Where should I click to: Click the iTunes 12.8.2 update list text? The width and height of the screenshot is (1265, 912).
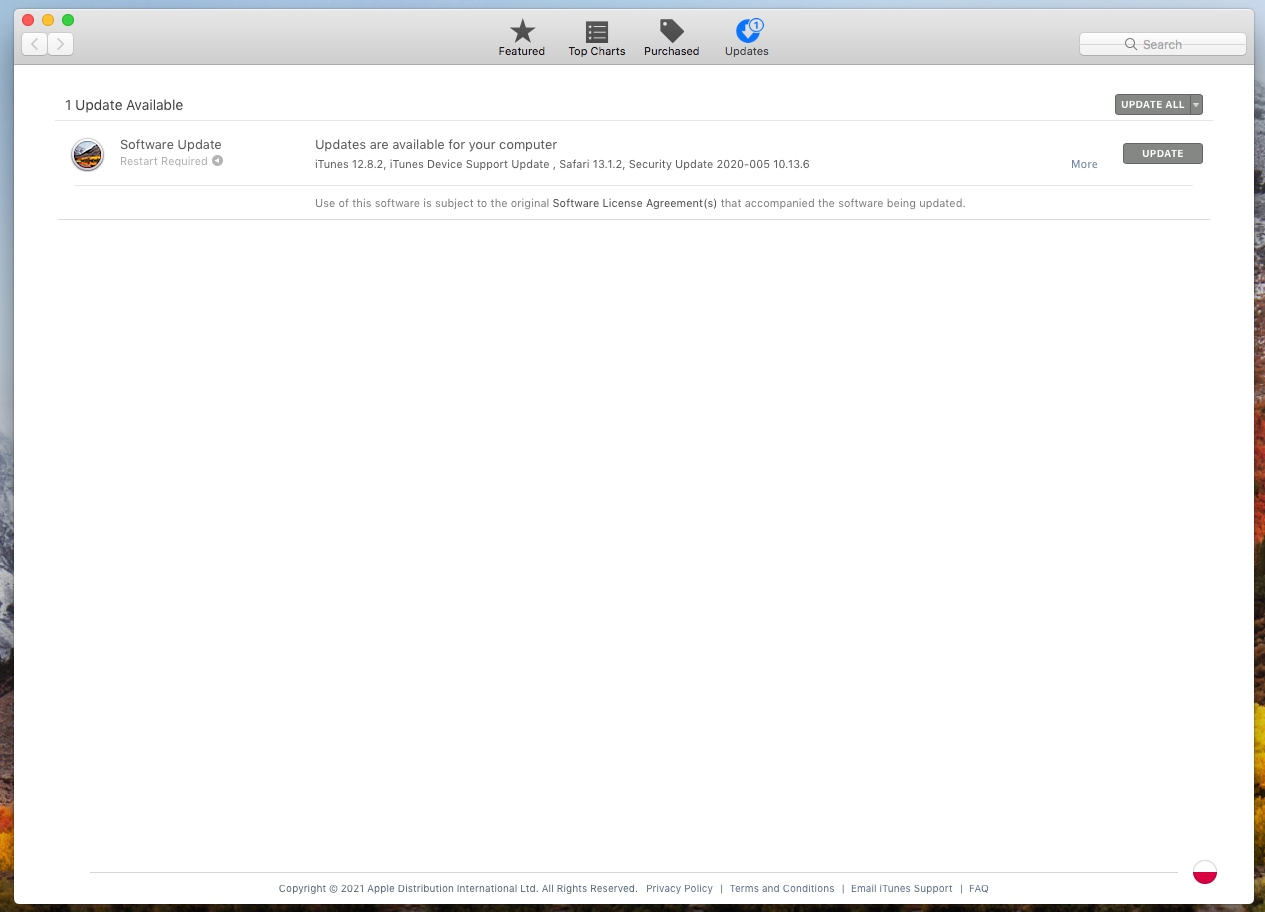(562, 164)
